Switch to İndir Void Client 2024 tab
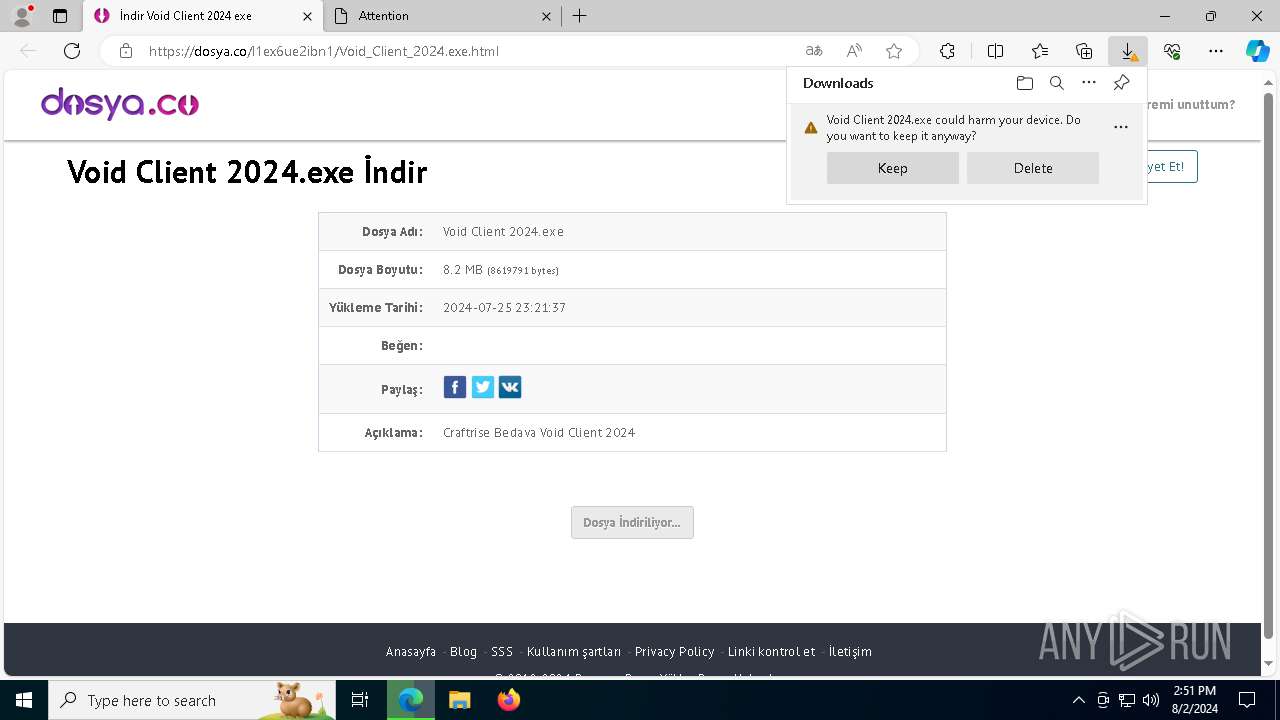This screenshot has height=720, width=1280. click(x=204, y=16)
